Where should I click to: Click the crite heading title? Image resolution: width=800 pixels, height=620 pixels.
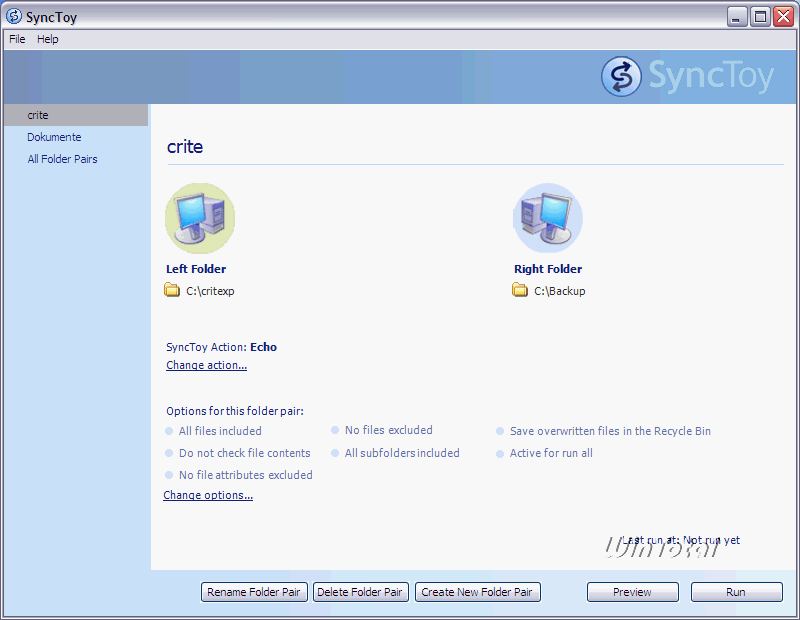pyautogui.click(x=185, y=147)
